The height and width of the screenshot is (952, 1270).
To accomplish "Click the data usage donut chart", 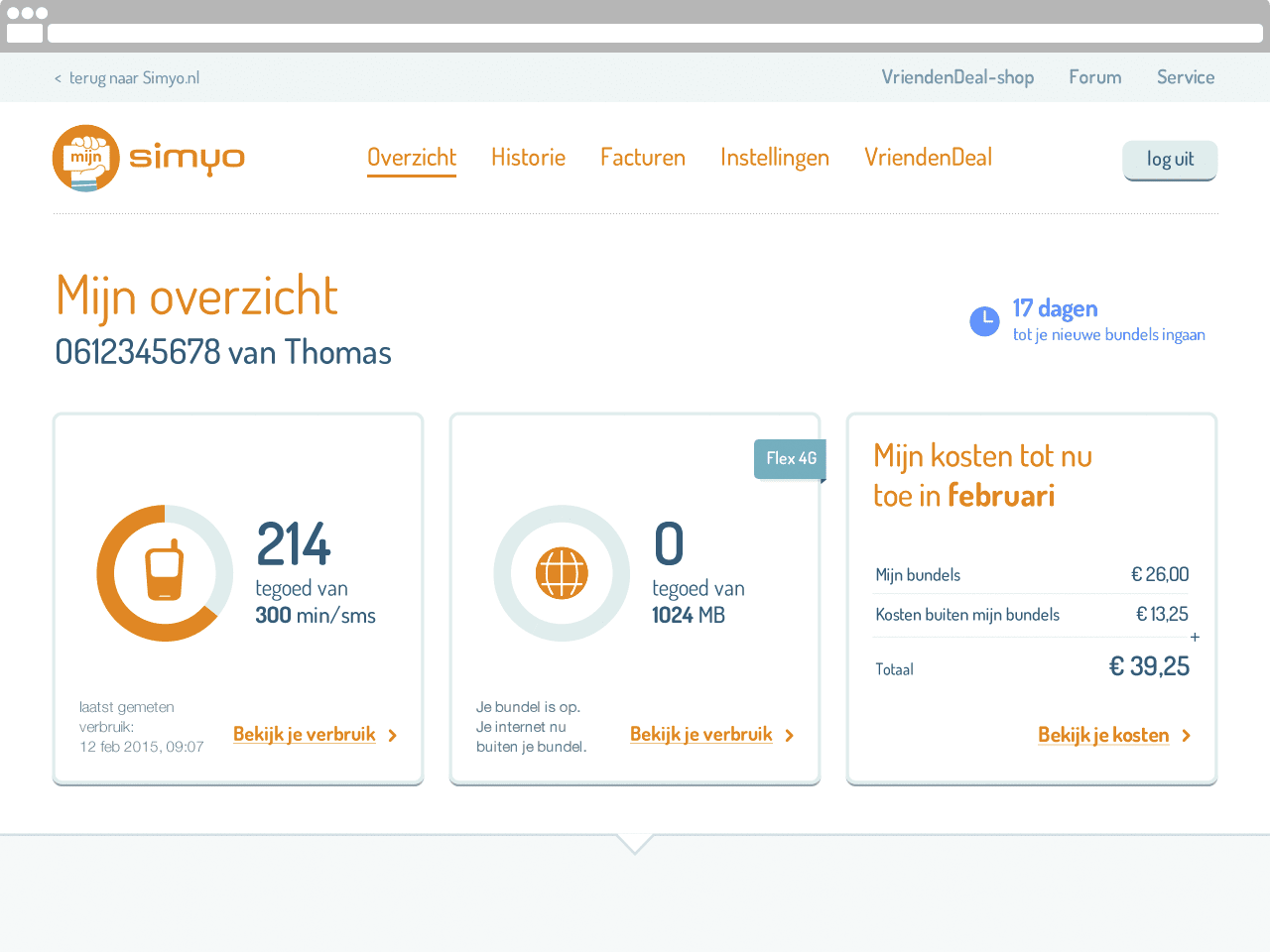I will click(x=562, y=573).
